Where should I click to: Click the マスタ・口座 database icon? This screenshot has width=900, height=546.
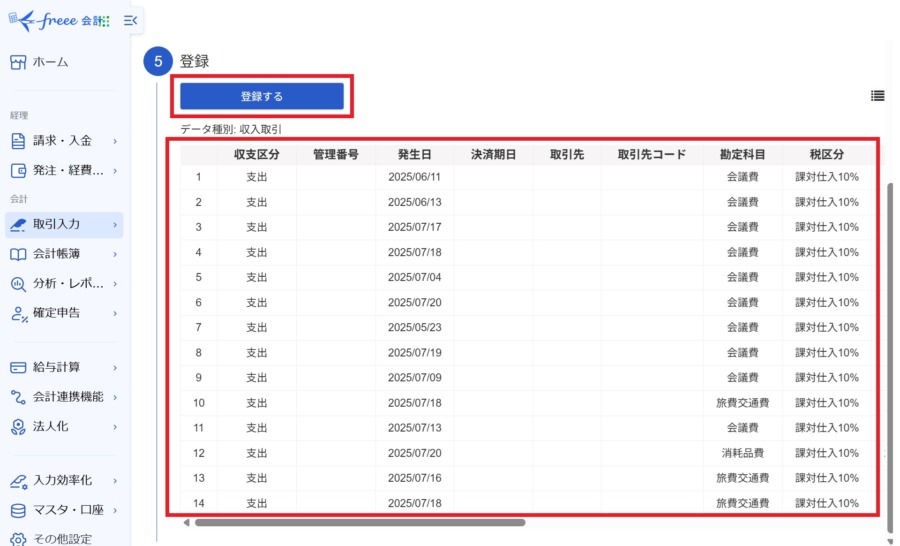click(18, 510)
